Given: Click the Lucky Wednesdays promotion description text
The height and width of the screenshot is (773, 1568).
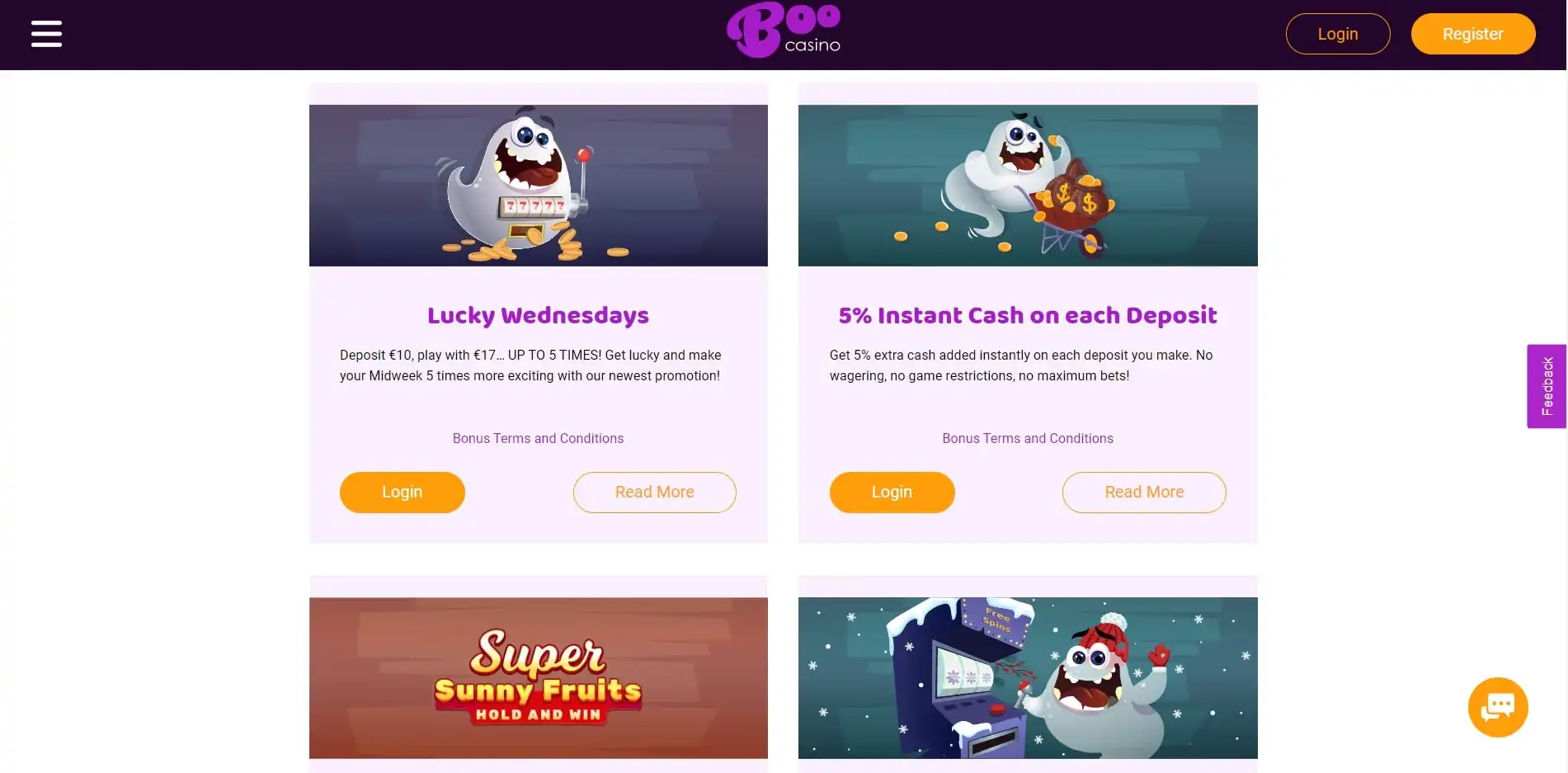Looking at the screenshot, I should [530, 365].
